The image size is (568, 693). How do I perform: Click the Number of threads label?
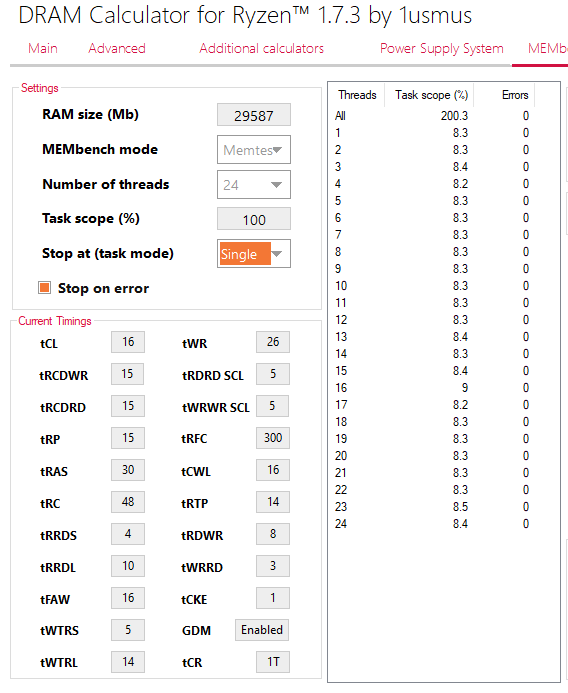tap(106, 184)
